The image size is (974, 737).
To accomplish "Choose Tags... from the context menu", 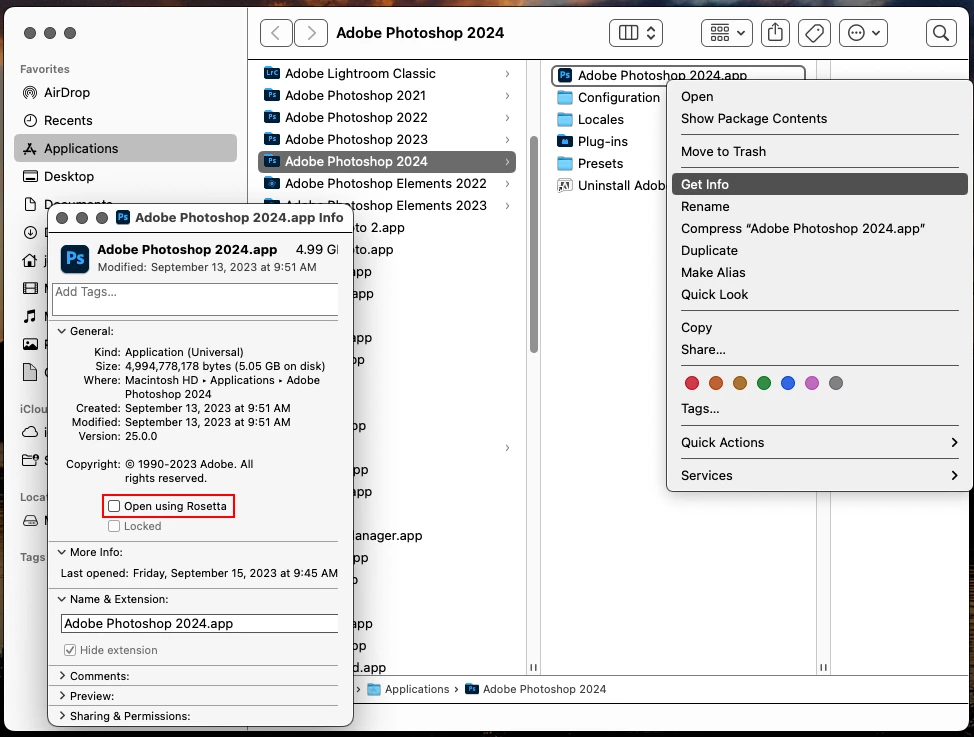I will [x=819, y=409].
